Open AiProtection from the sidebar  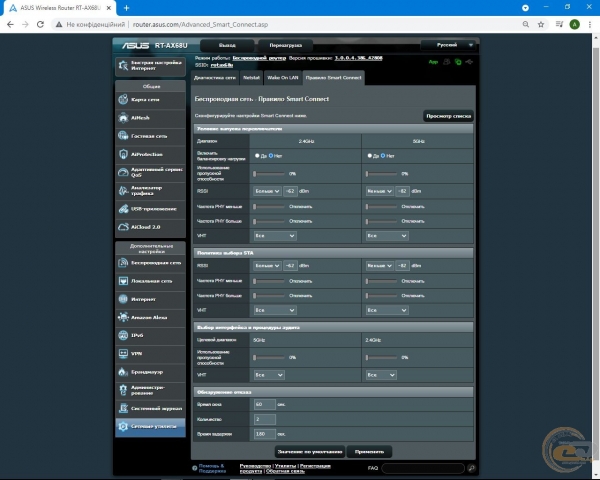point(150,154)
